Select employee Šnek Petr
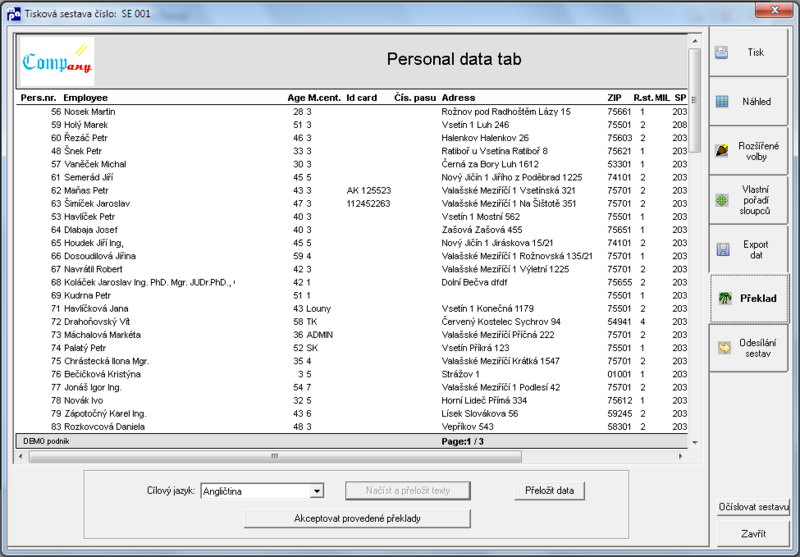Viewport: 800px width, 557px height. click(83, 151)
